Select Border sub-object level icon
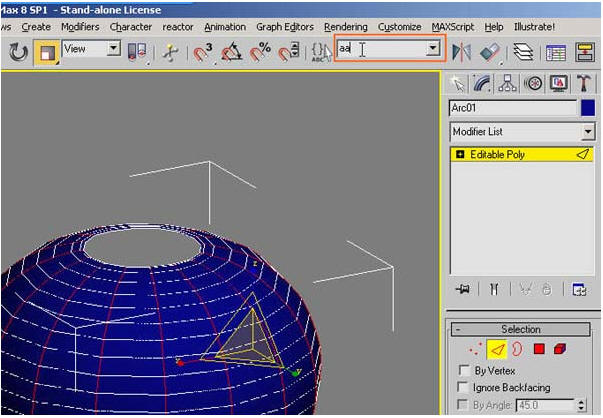Screen dimensions: 603x418 [518, 349]
